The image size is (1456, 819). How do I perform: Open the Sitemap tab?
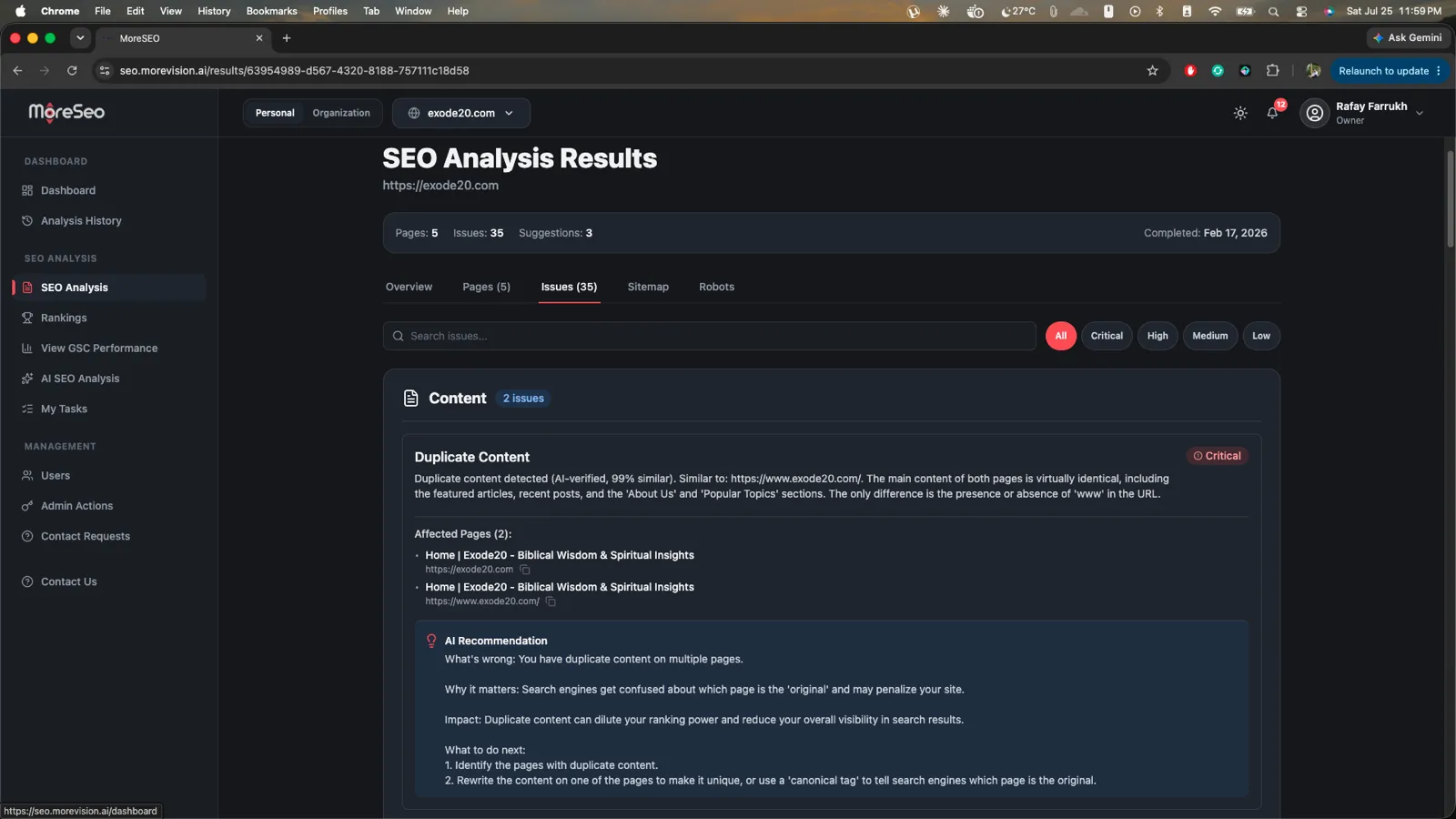coord(648,287)
